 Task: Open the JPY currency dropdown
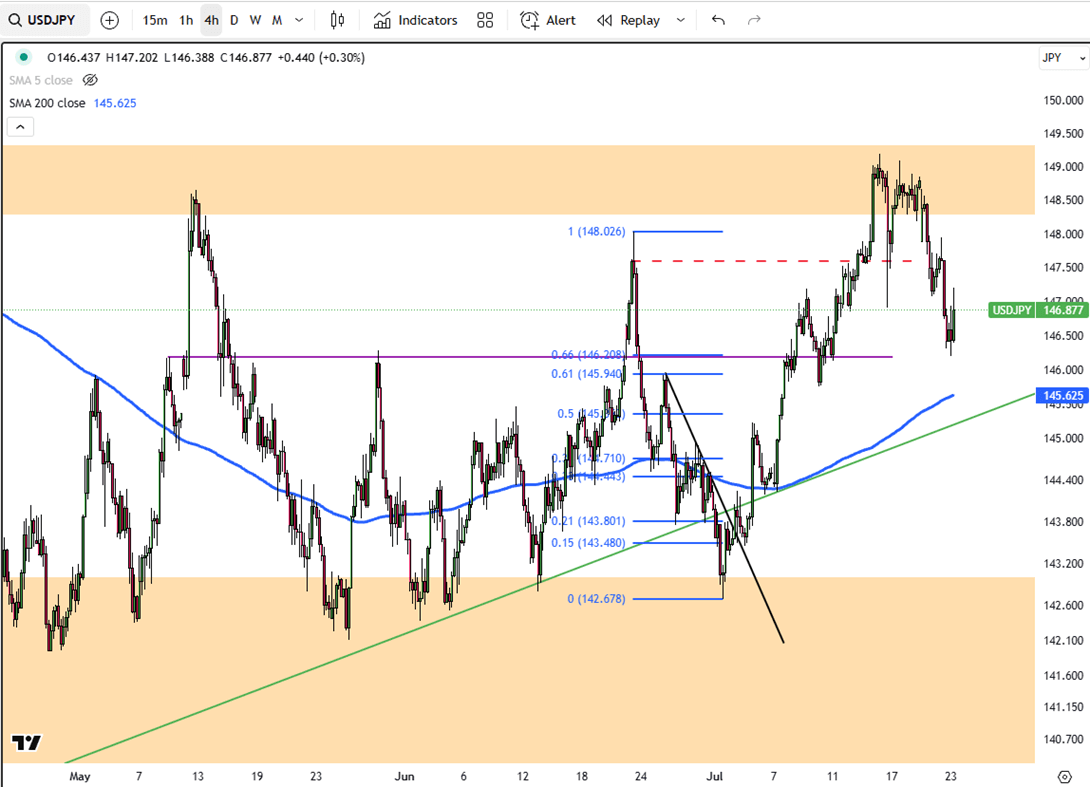click(x=1062, y=59)
